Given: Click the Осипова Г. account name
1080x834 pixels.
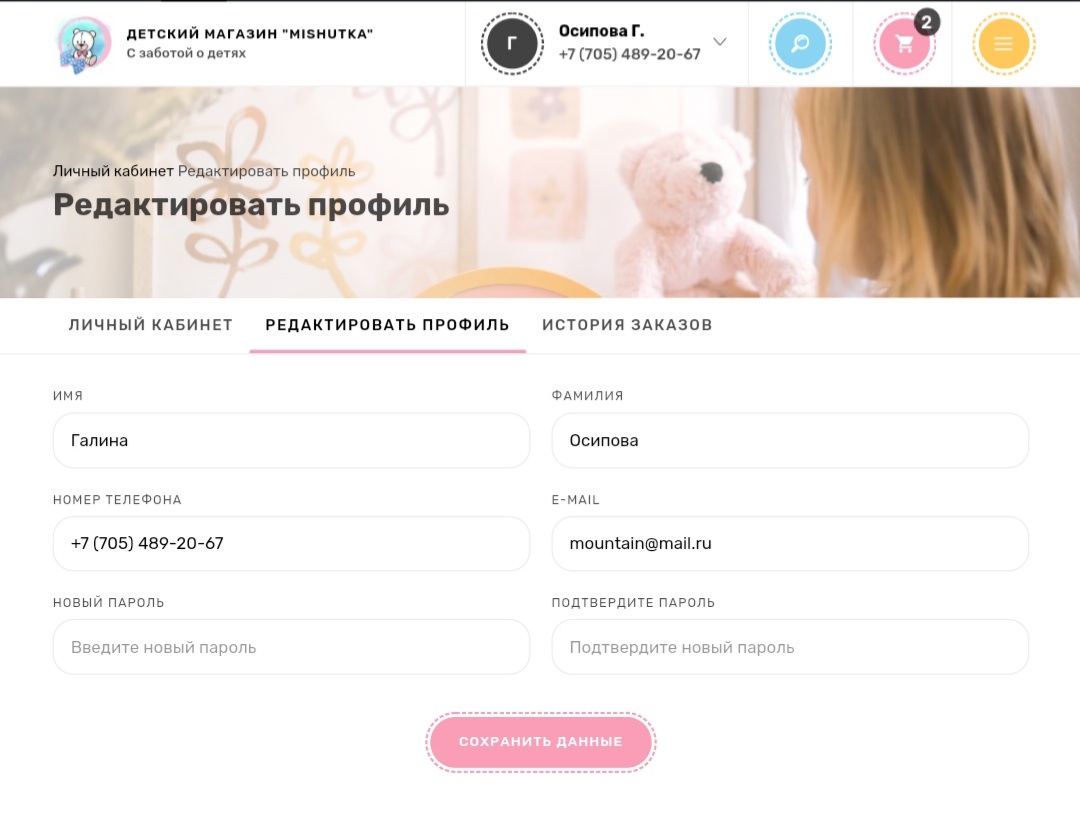Looking at the screenshot, I should [601, 31].
